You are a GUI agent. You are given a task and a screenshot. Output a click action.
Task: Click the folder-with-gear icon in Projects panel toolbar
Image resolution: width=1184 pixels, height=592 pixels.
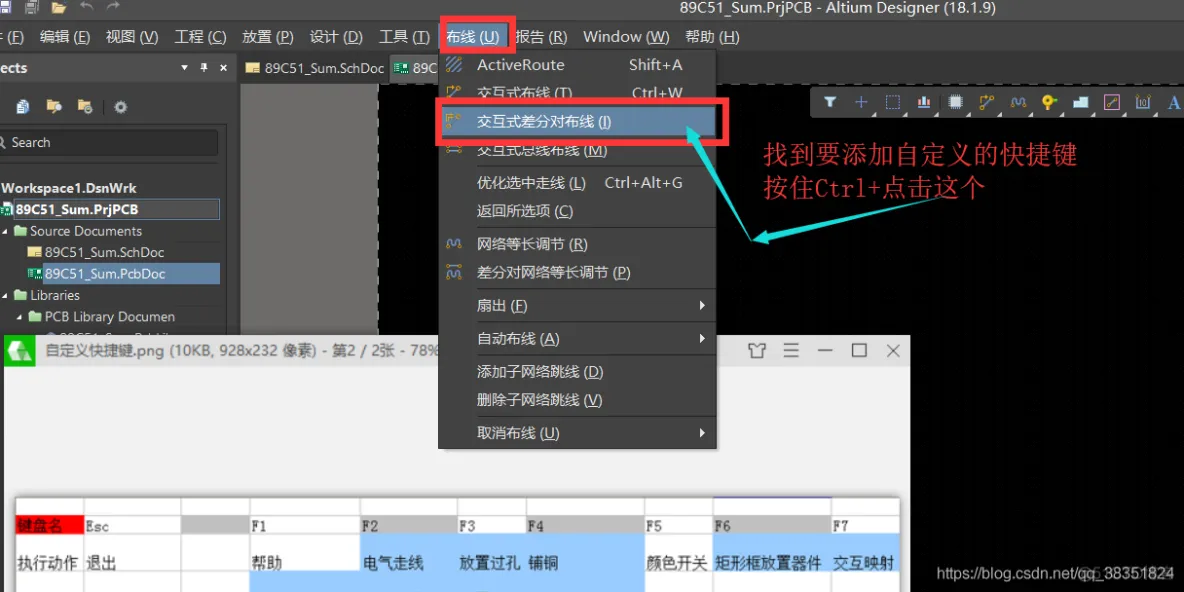(85, 106)
